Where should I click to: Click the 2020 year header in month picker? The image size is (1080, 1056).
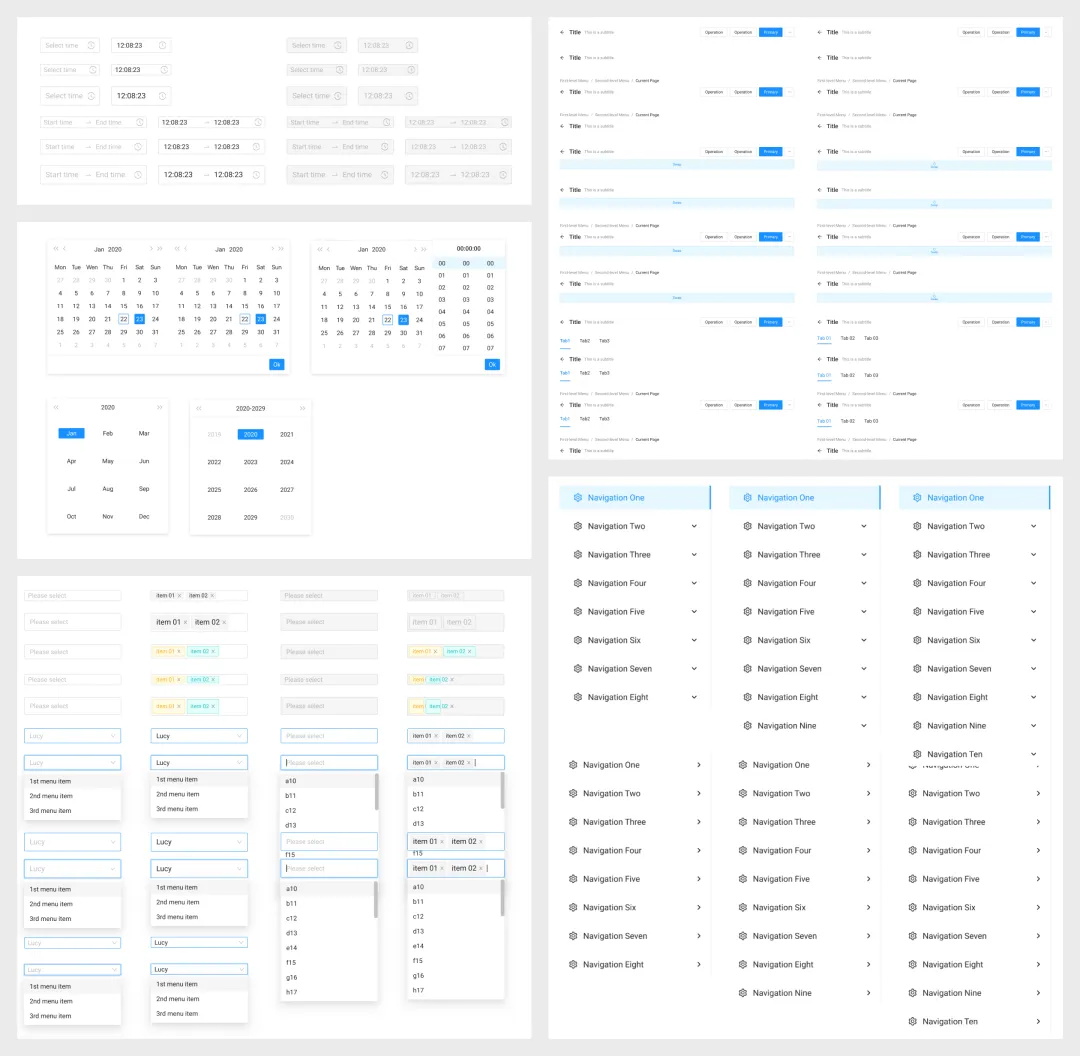point(108,408)
